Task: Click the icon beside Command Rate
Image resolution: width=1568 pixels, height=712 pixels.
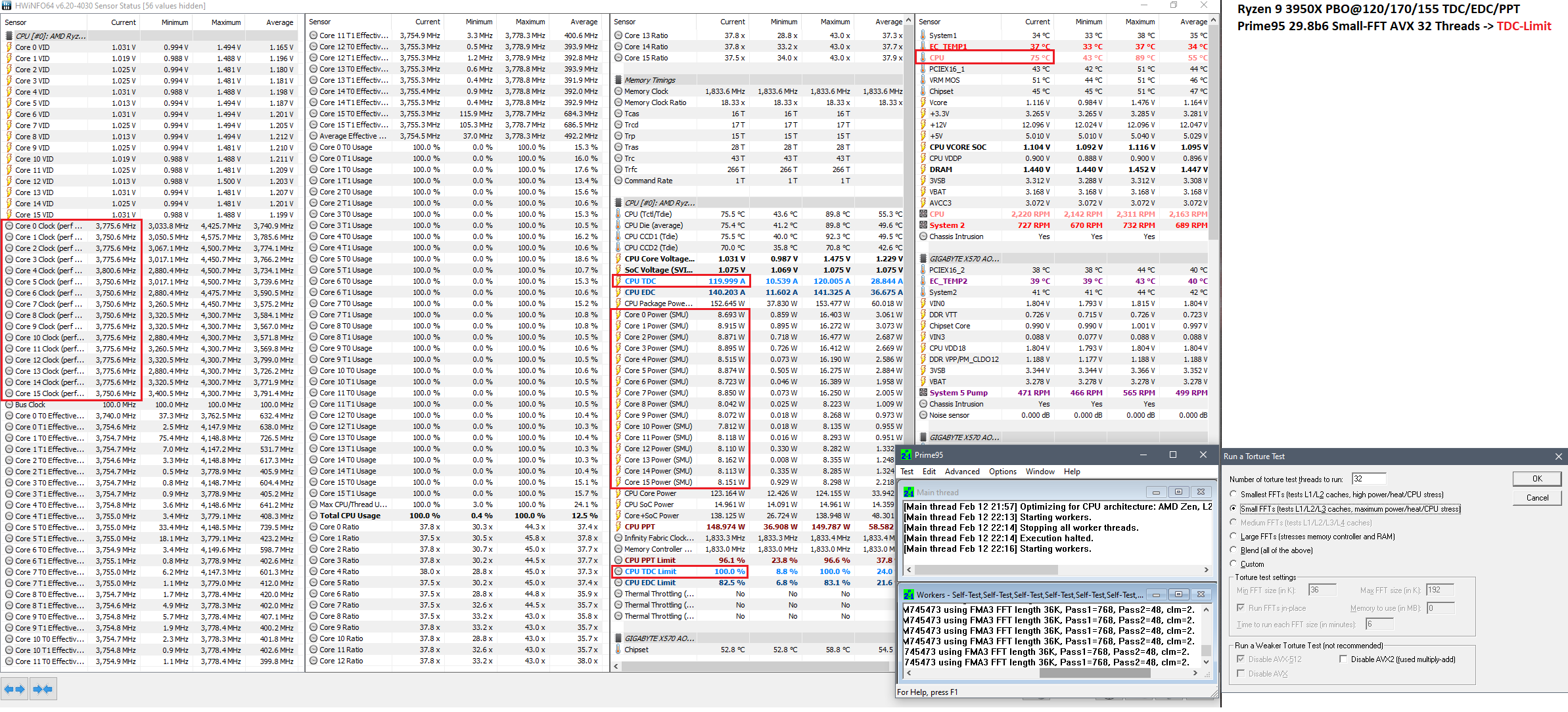Action: pos(618,181)
